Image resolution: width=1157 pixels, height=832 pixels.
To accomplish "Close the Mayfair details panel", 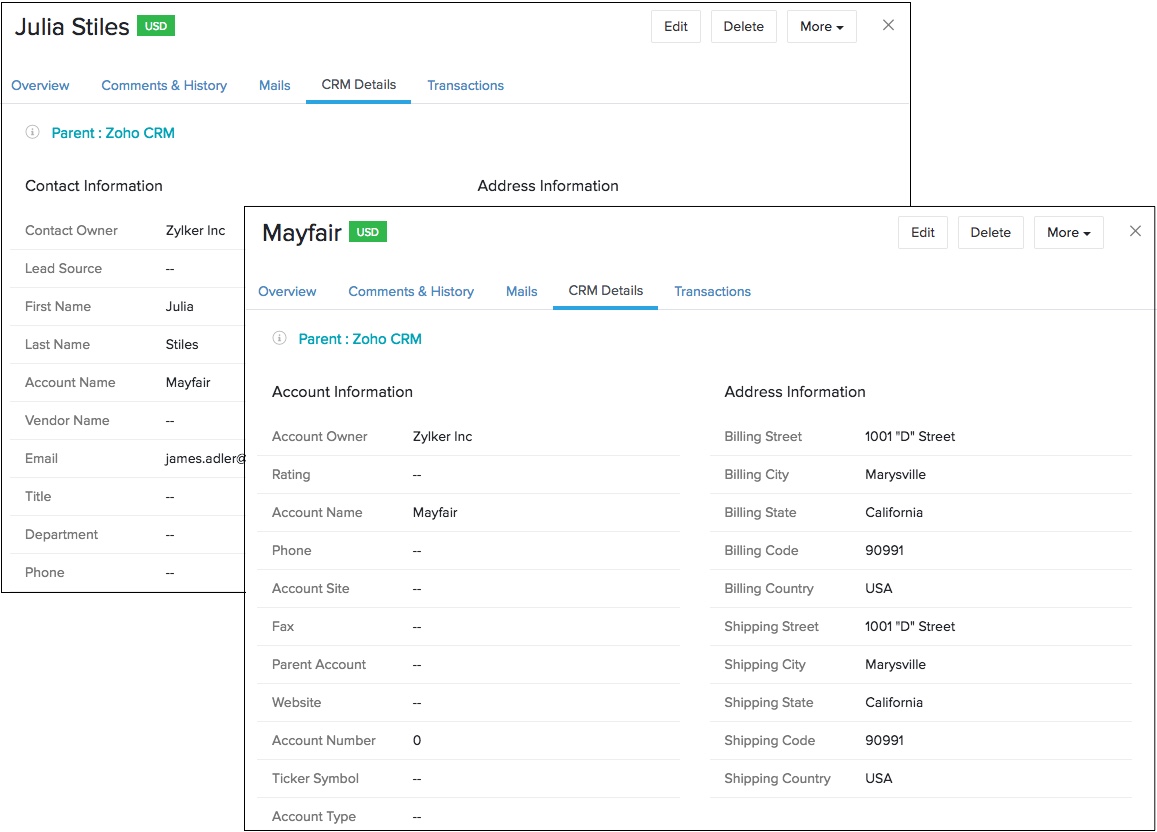I will 1135,231.
